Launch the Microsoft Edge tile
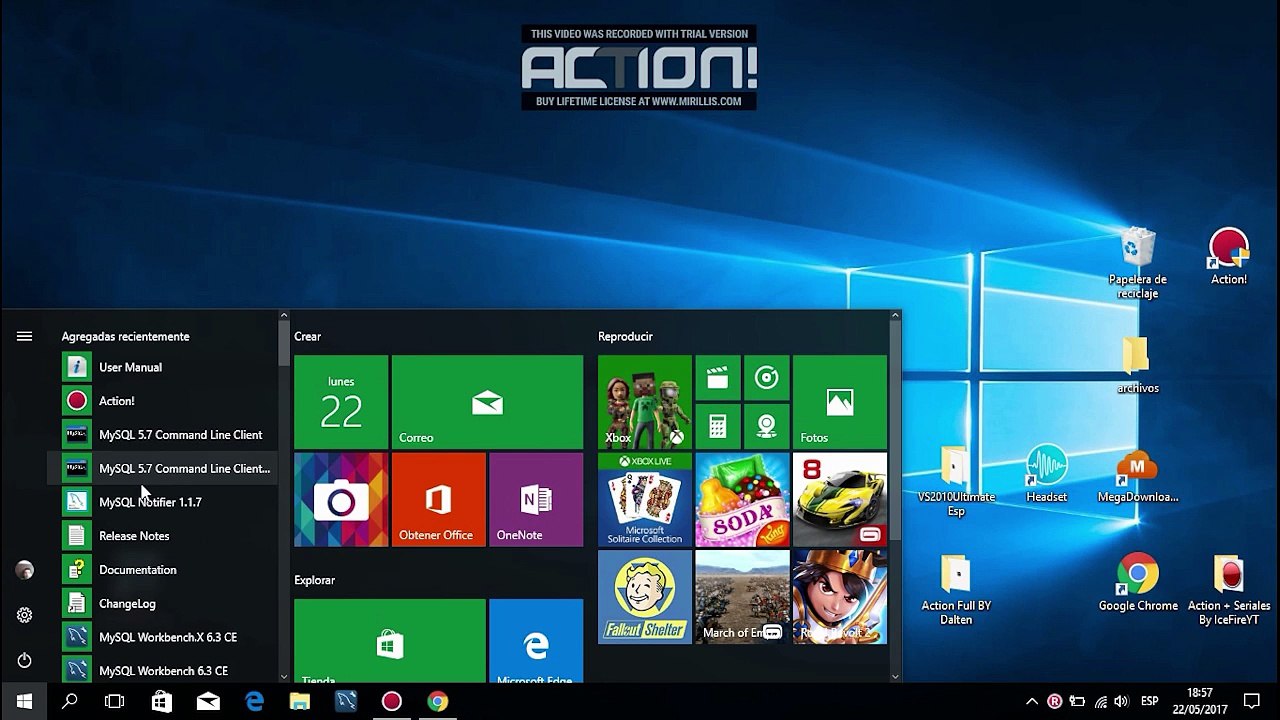The width and height of the screenshot is (1280, 720). (x=536, y=641)
